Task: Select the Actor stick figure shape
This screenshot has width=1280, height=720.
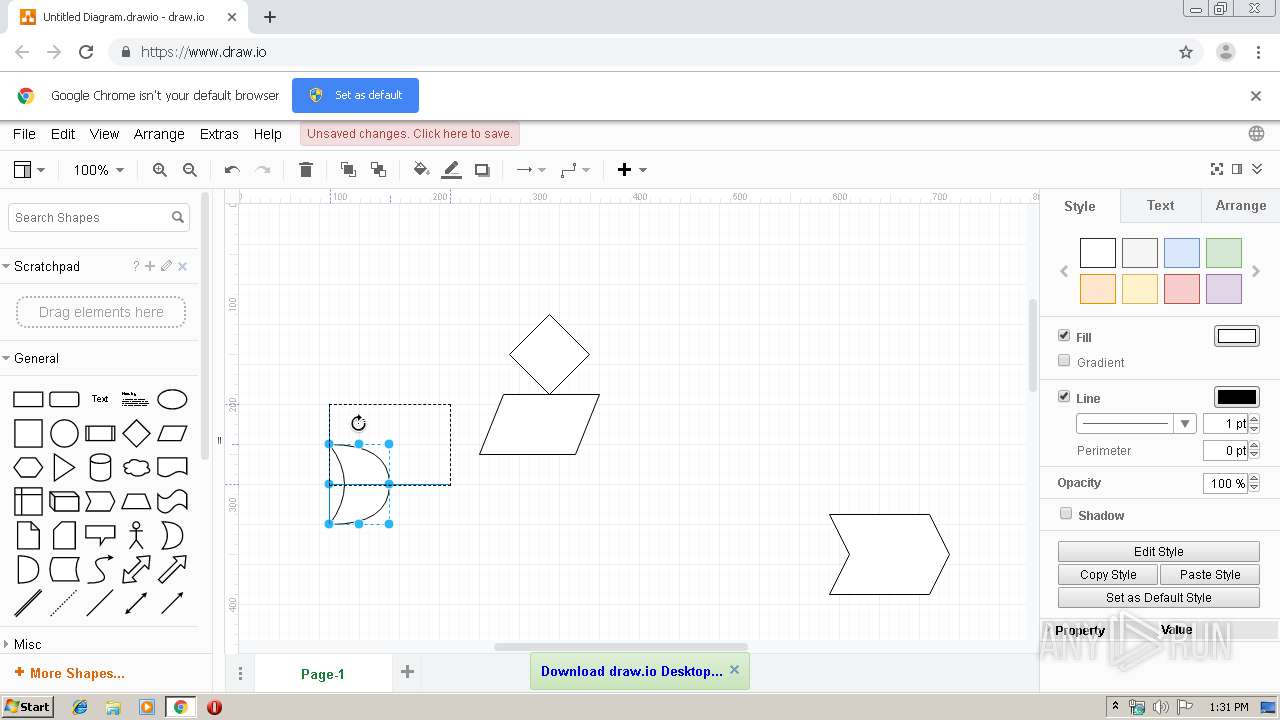Action: pyautogui.click(x=136, y=535)
